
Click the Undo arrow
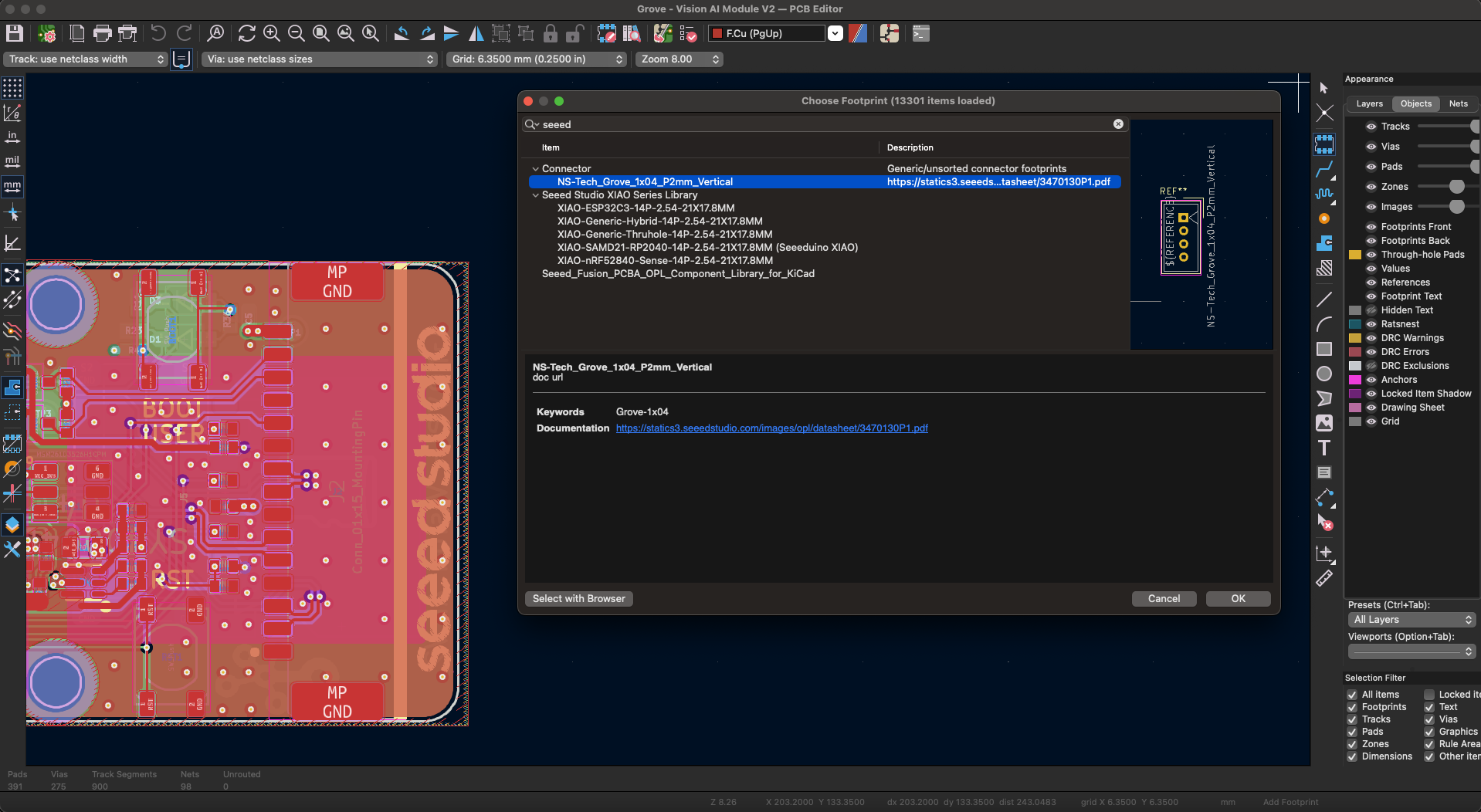[x=158, y=33]
